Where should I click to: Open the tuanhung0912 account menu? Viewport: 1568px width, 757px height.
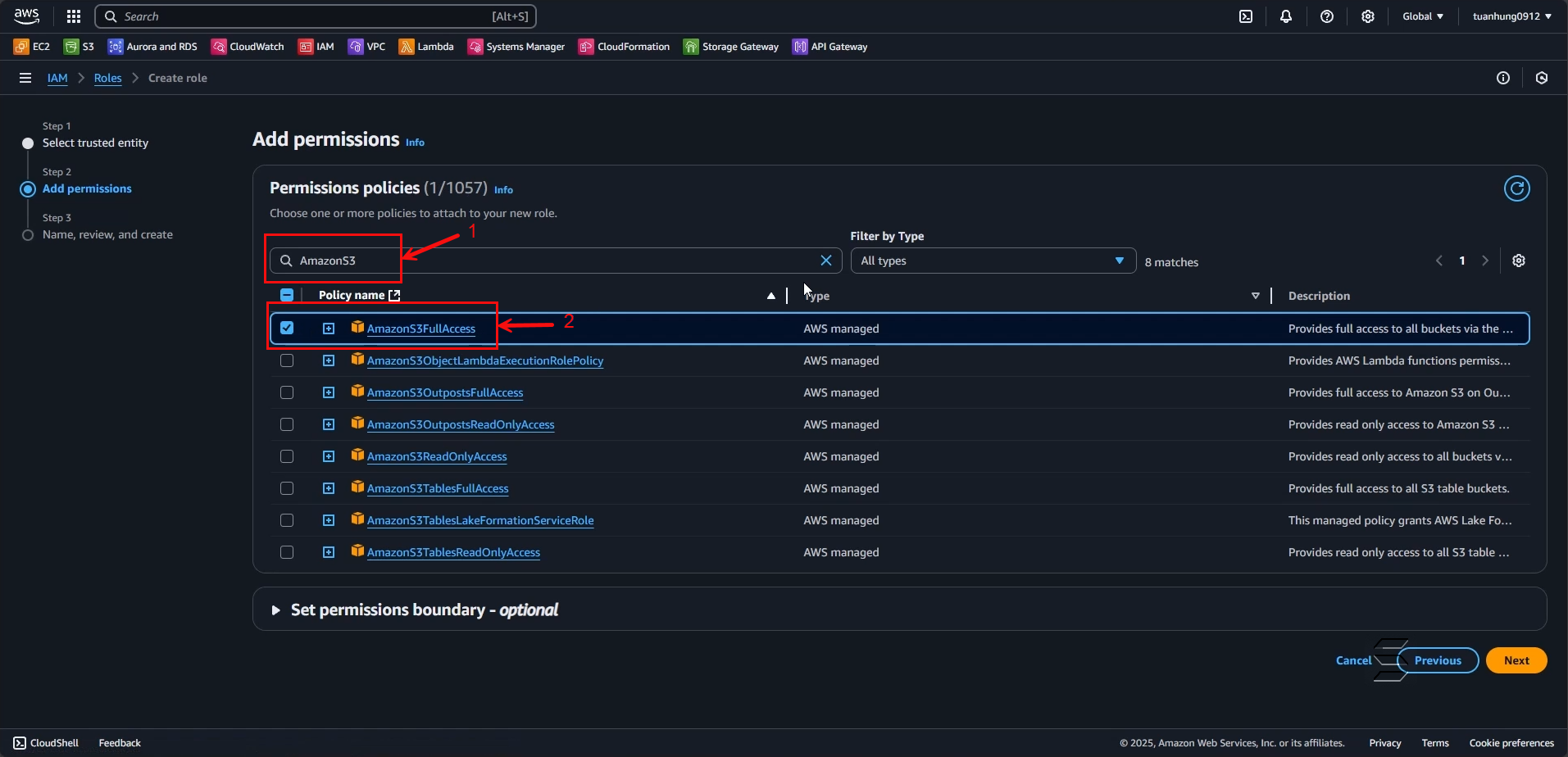(x=1512, y=16)
